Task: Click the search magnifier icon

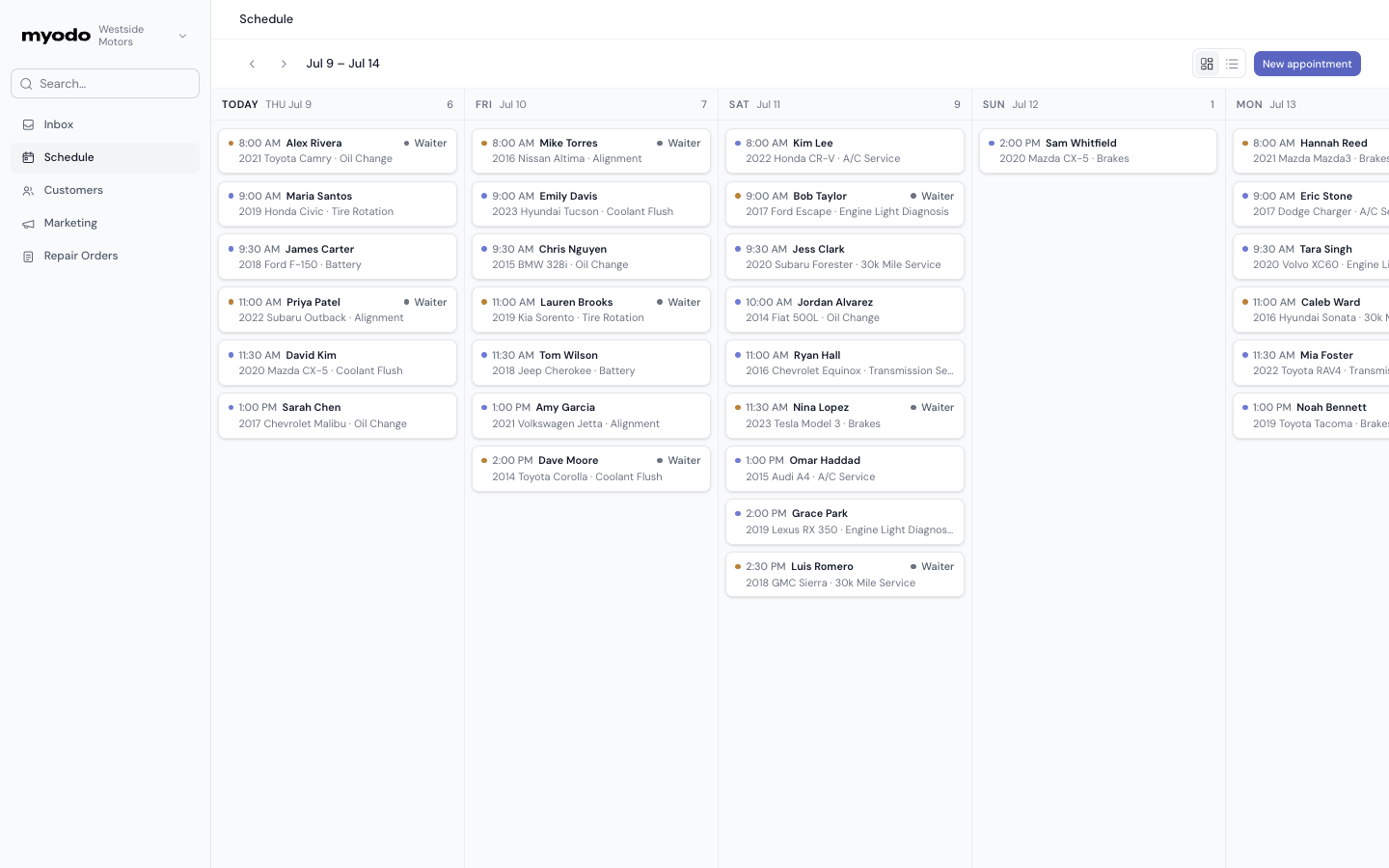Action: (x=26, y=84)
